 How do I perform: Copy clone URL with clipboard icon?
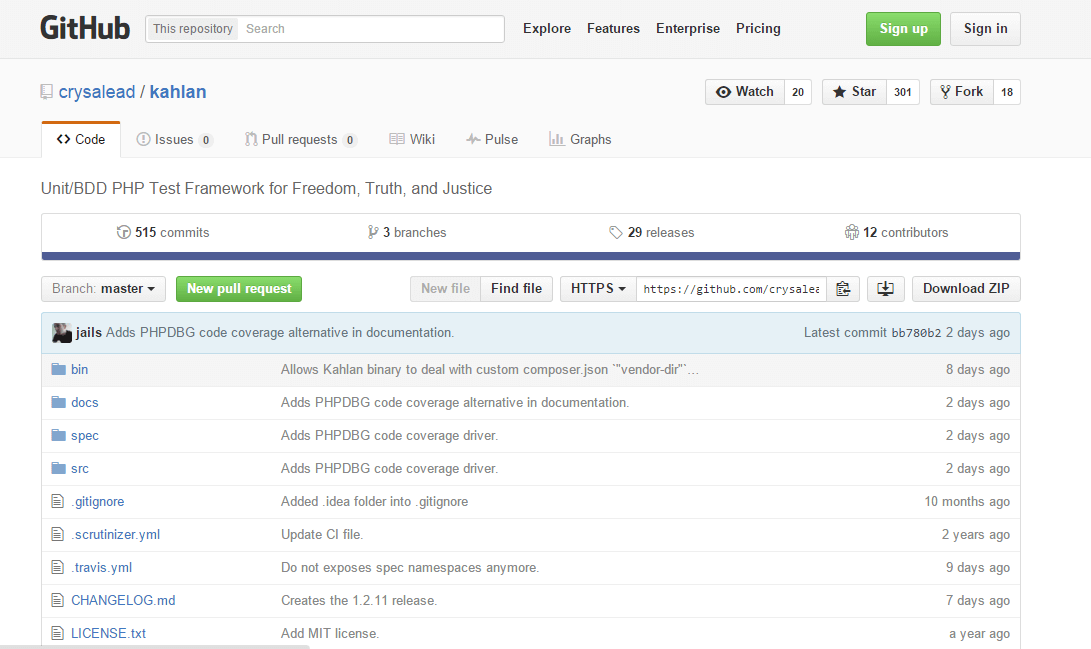point(843,289)
